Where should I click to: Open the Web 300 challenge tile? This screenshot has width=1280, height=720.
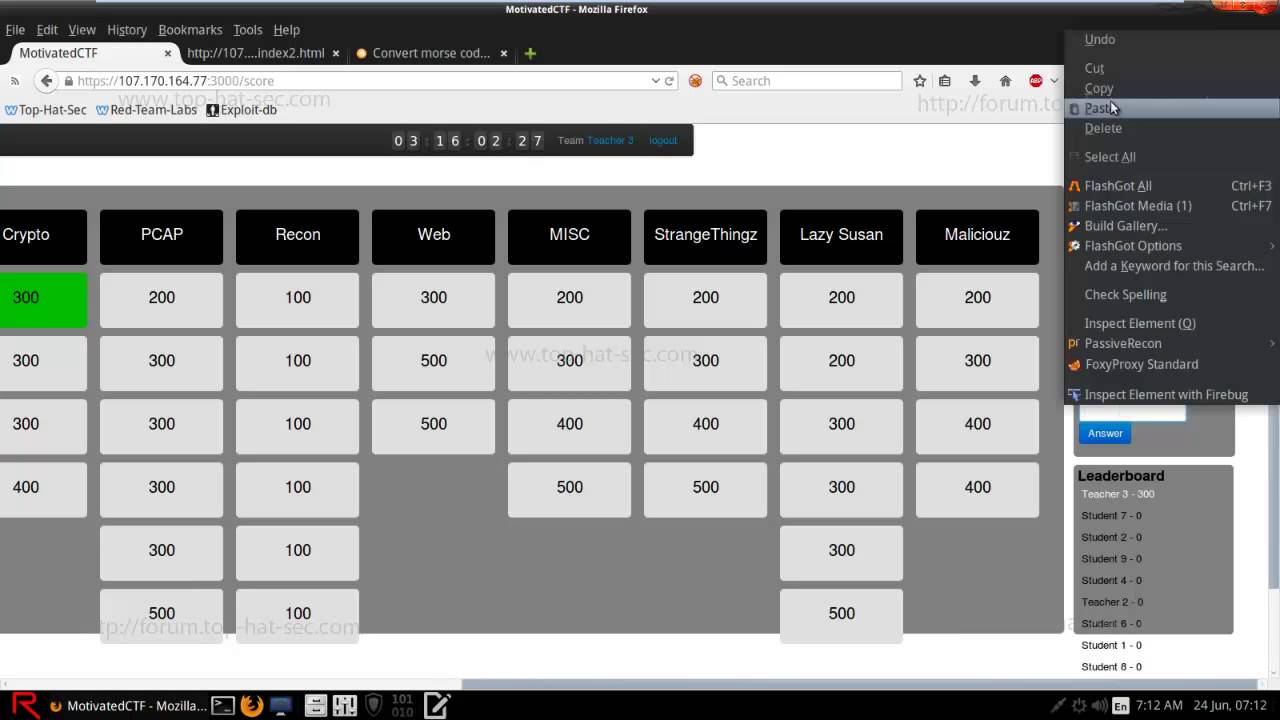point(433,298)
